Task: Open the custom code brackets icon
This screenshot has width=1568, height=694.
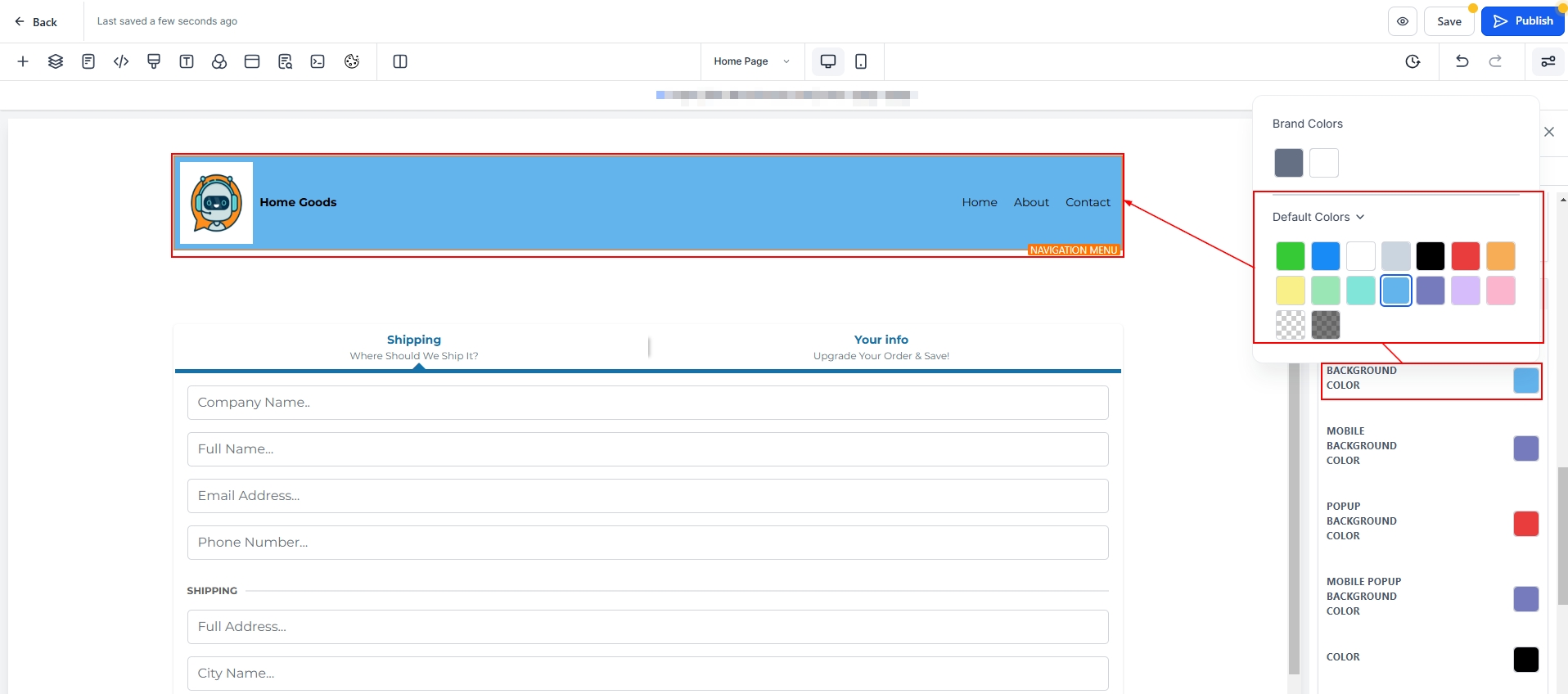Action: coord(121,61)
